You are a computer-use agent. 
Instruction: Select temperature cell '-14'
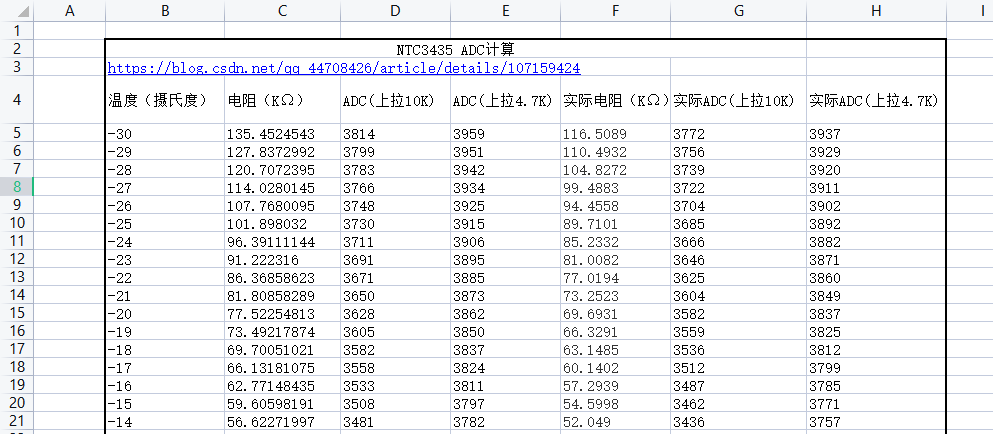[165, 422]
